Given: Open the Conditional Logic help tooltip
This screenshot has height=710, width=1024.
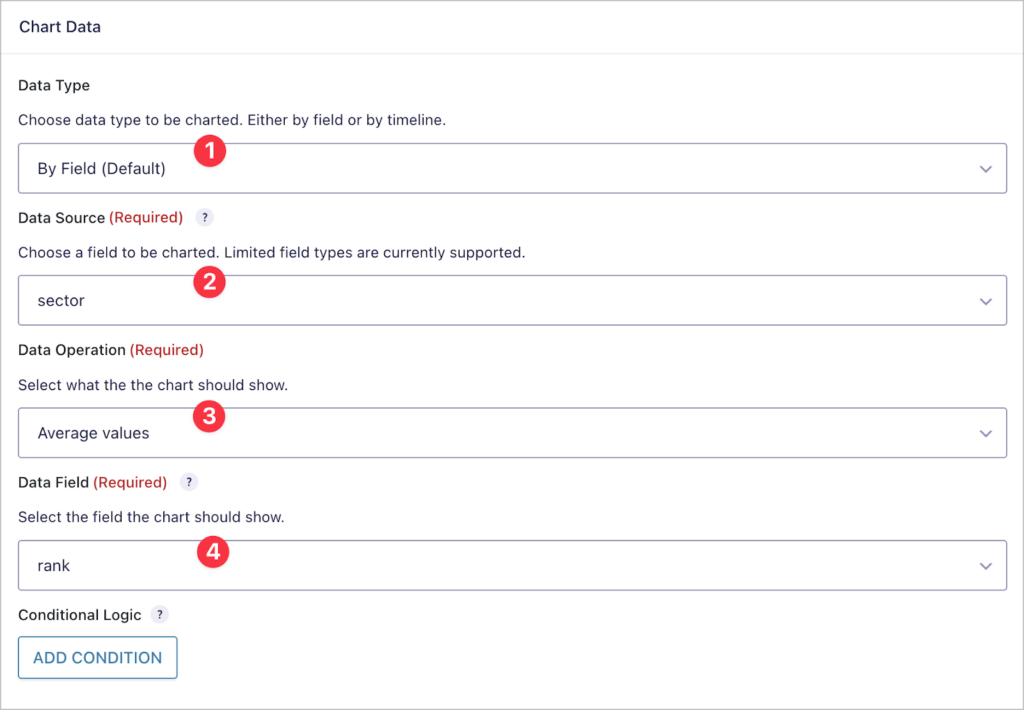Looking at the screenshot, I should click(x=159, y=615).
